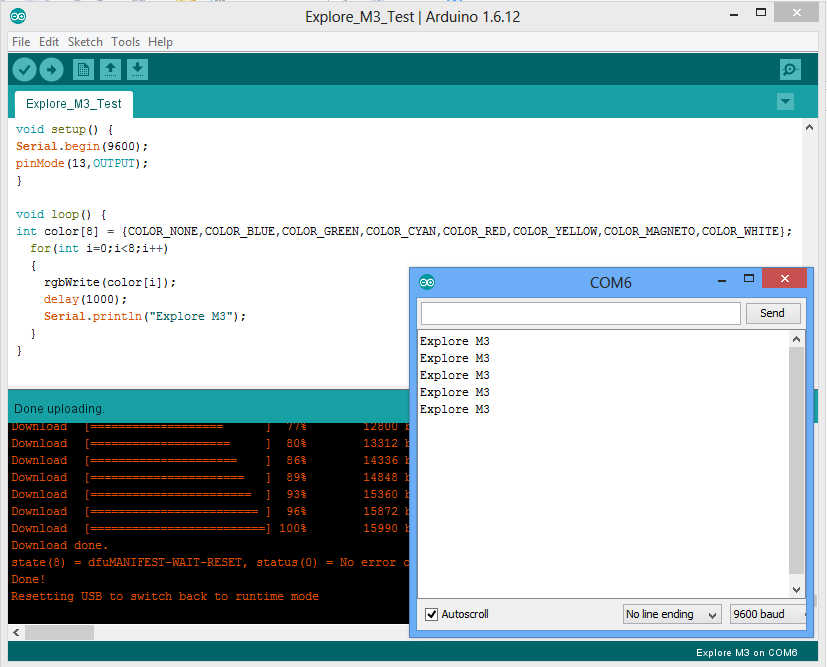Open the Edit menu

coord(49,42)
